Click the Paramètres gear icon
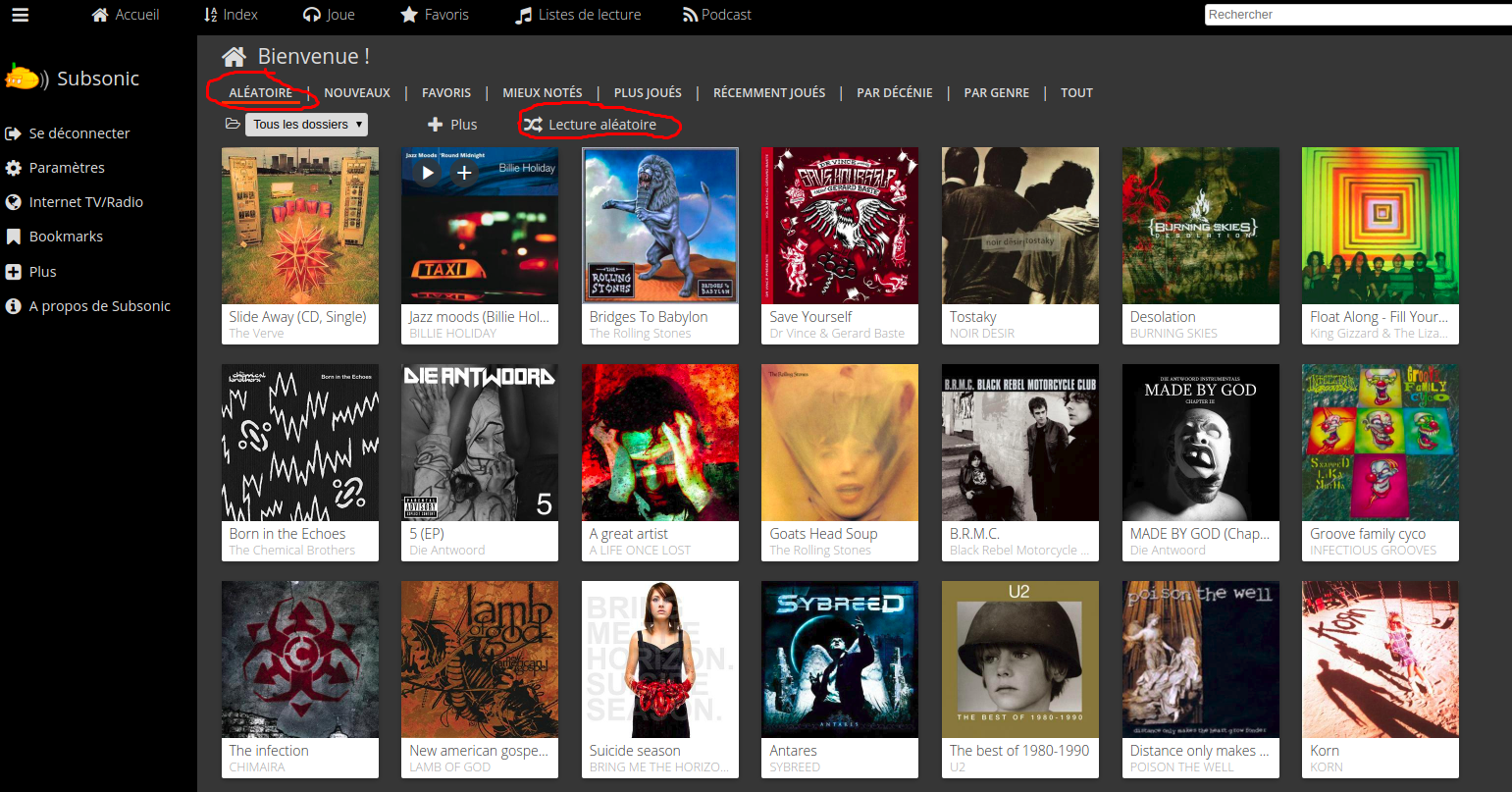 coord(14,168)
